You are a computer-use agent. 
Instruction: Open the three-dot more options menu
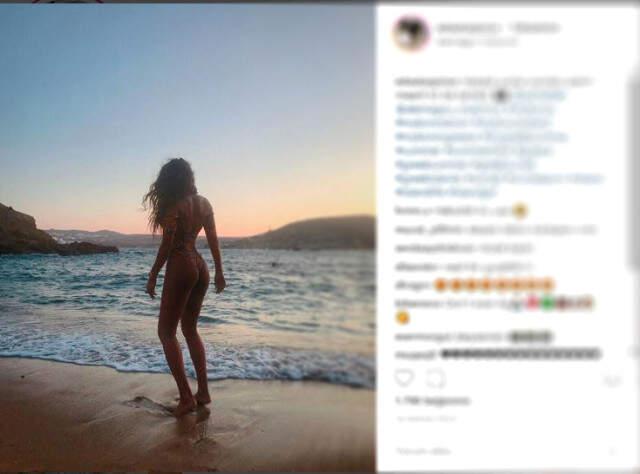[612, 451]
